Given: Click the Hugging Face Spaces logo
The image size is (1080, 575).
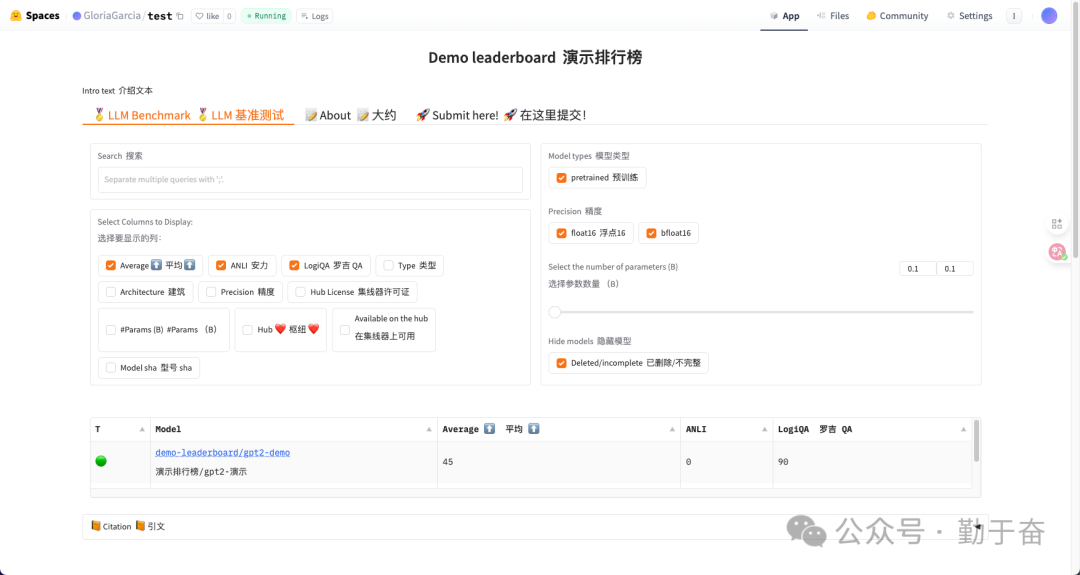Looking at the screenshot, I should pos(35,16).
